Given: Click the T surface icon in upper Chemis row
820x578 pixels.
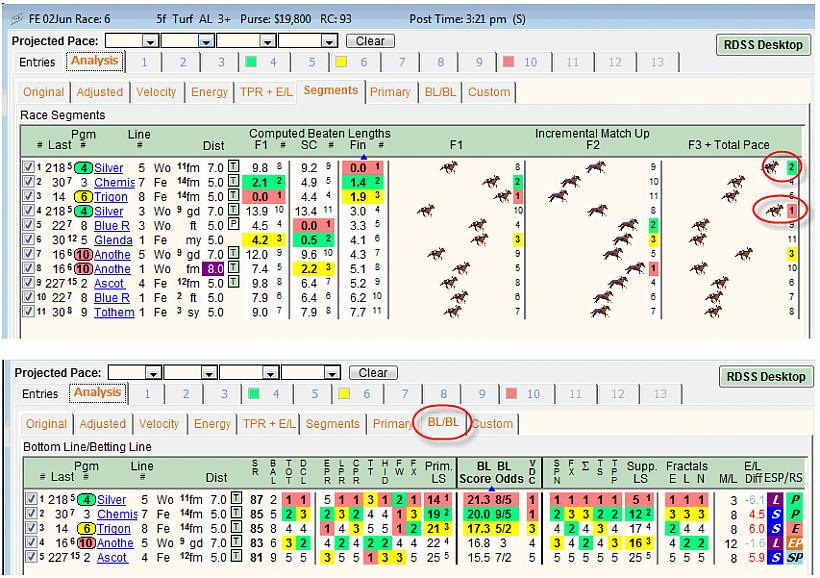Looking at the screenshot, I should tap(234, 182).
